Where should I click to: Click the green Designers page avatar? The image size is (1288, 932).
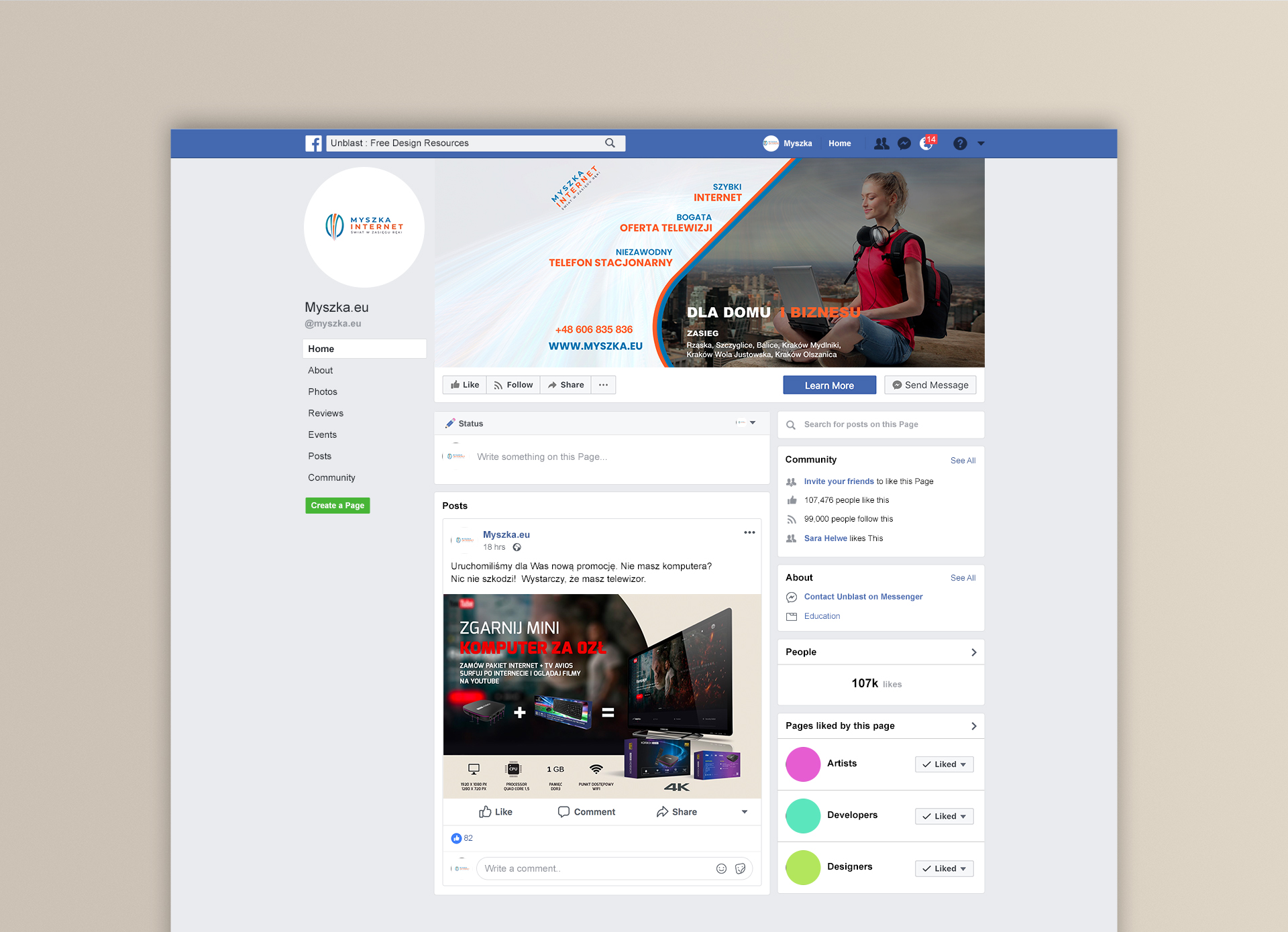(803, 868)
